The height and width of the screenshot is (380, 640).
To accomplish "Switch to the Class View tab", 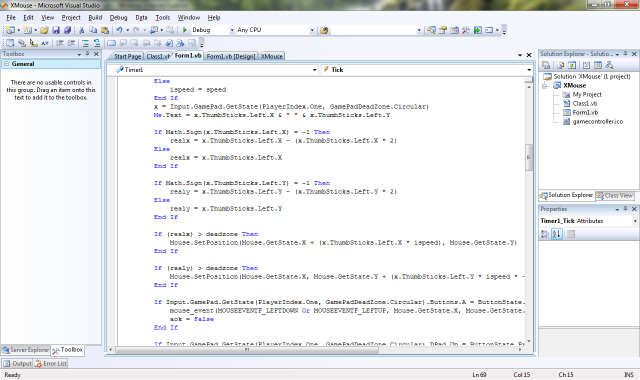I will 615,196.
